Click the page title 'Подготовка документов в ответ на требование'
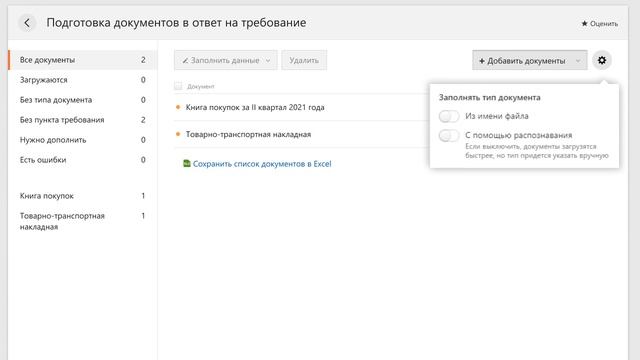Screen dimensions: 640x360 click(x=176, y=23)
